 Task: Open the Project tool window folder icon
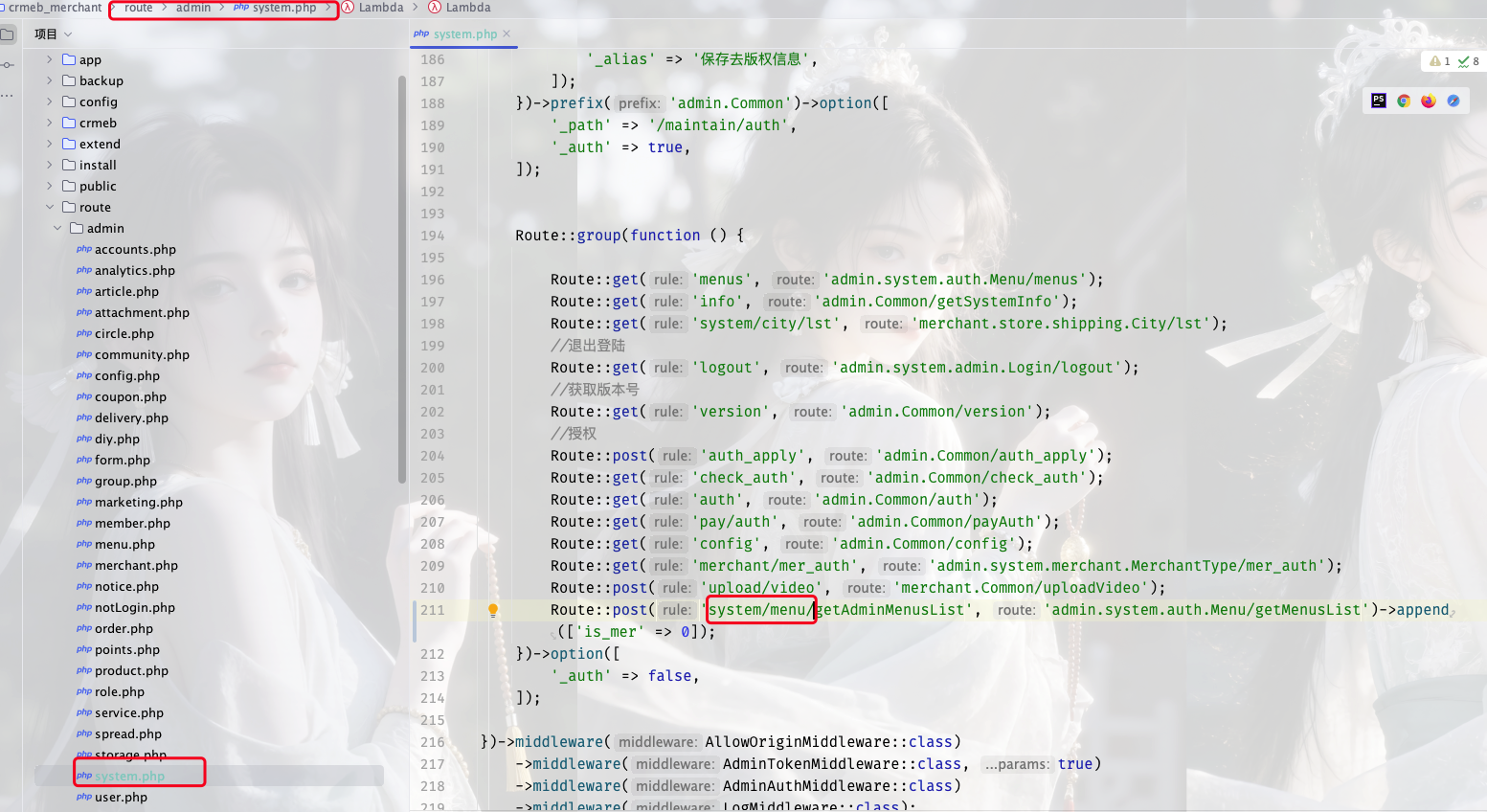(x=8, y=34)
